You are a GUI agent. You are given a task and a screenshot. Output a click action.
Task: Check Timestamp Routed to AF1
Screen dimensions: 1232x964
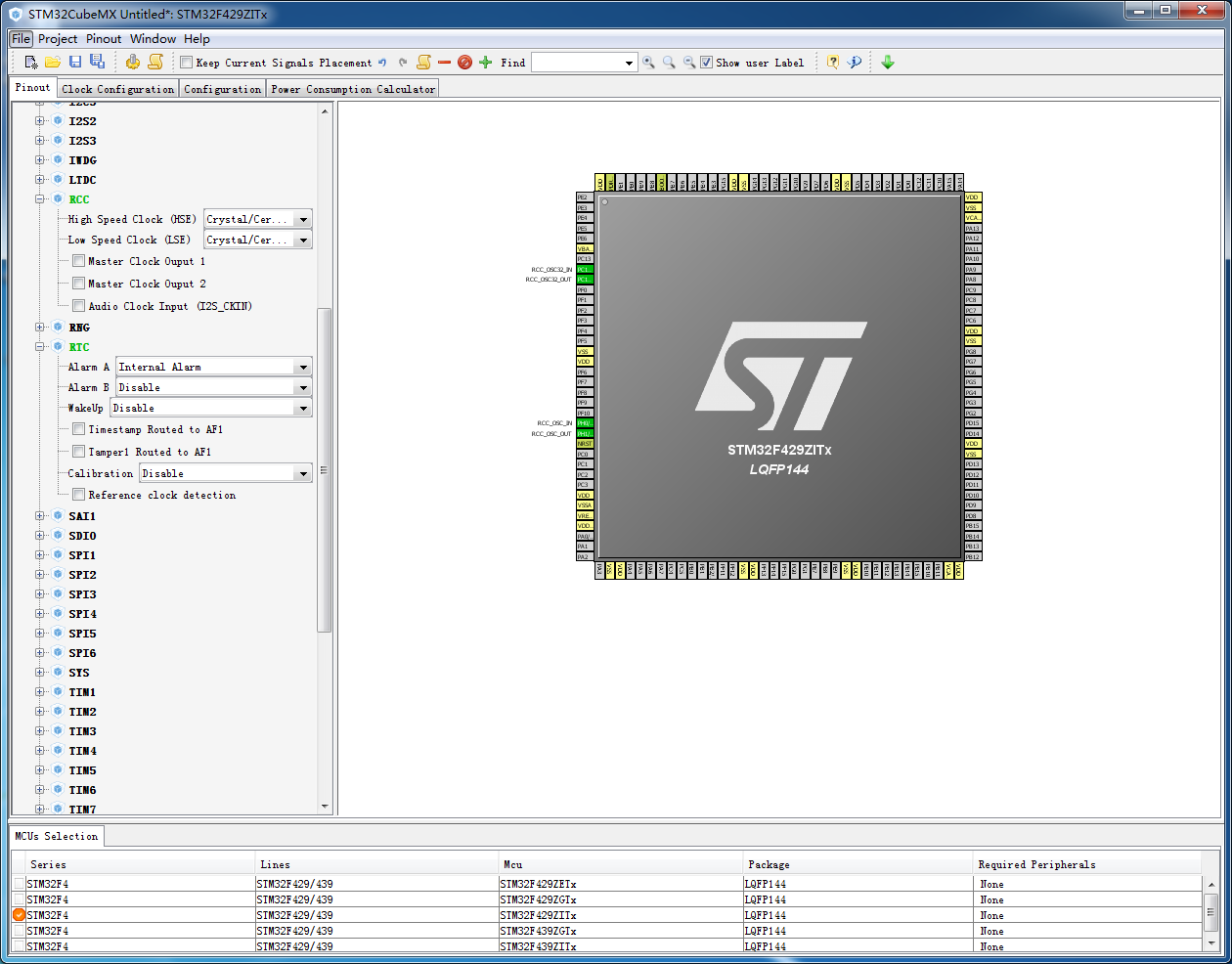[x=78, y=429]
